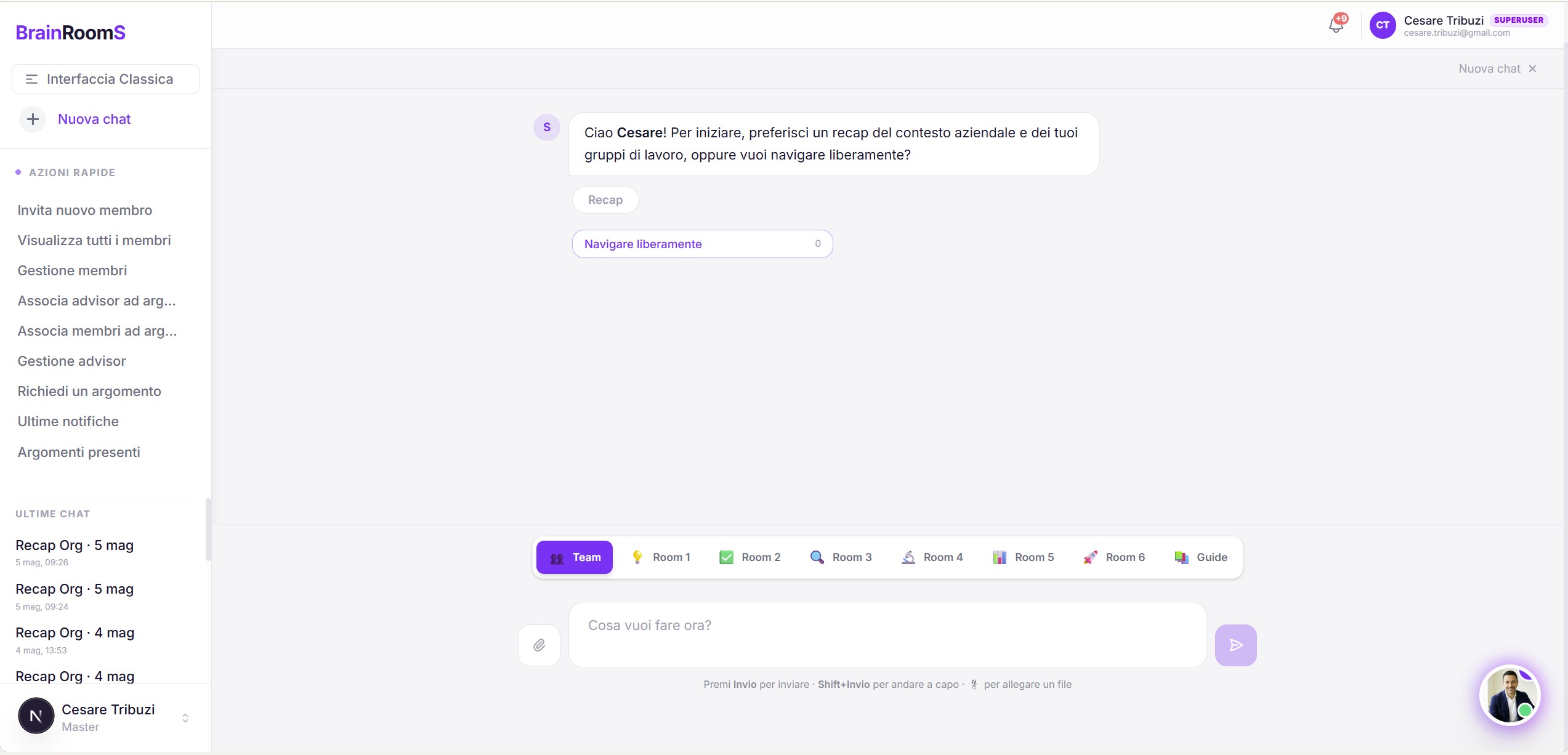This screenshot has width=1568, height=755.
Task: Click the Nuova chat tab label in header
Action: 1489,68
